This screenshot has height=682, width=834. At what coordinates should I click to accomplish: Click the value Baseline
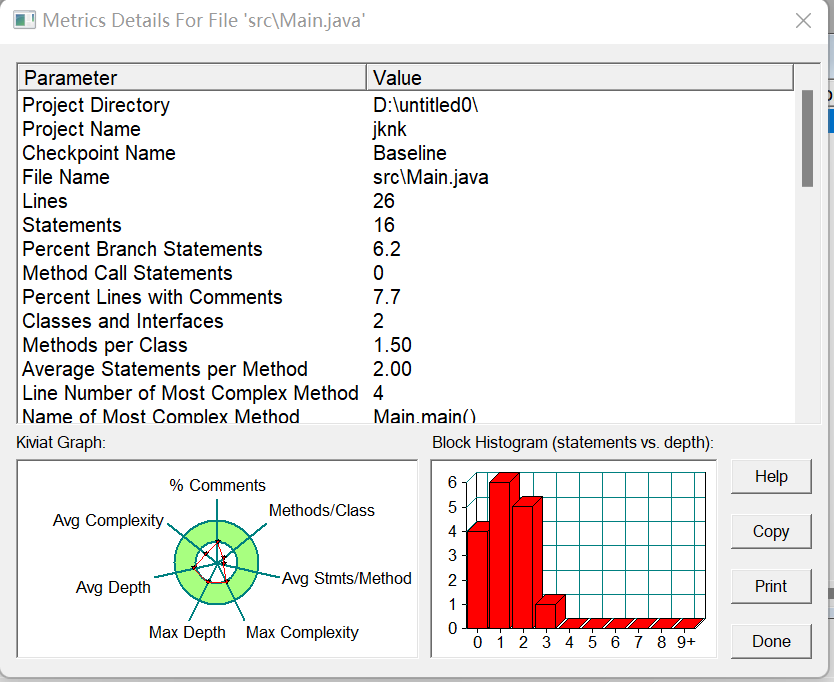click(410, 153)
